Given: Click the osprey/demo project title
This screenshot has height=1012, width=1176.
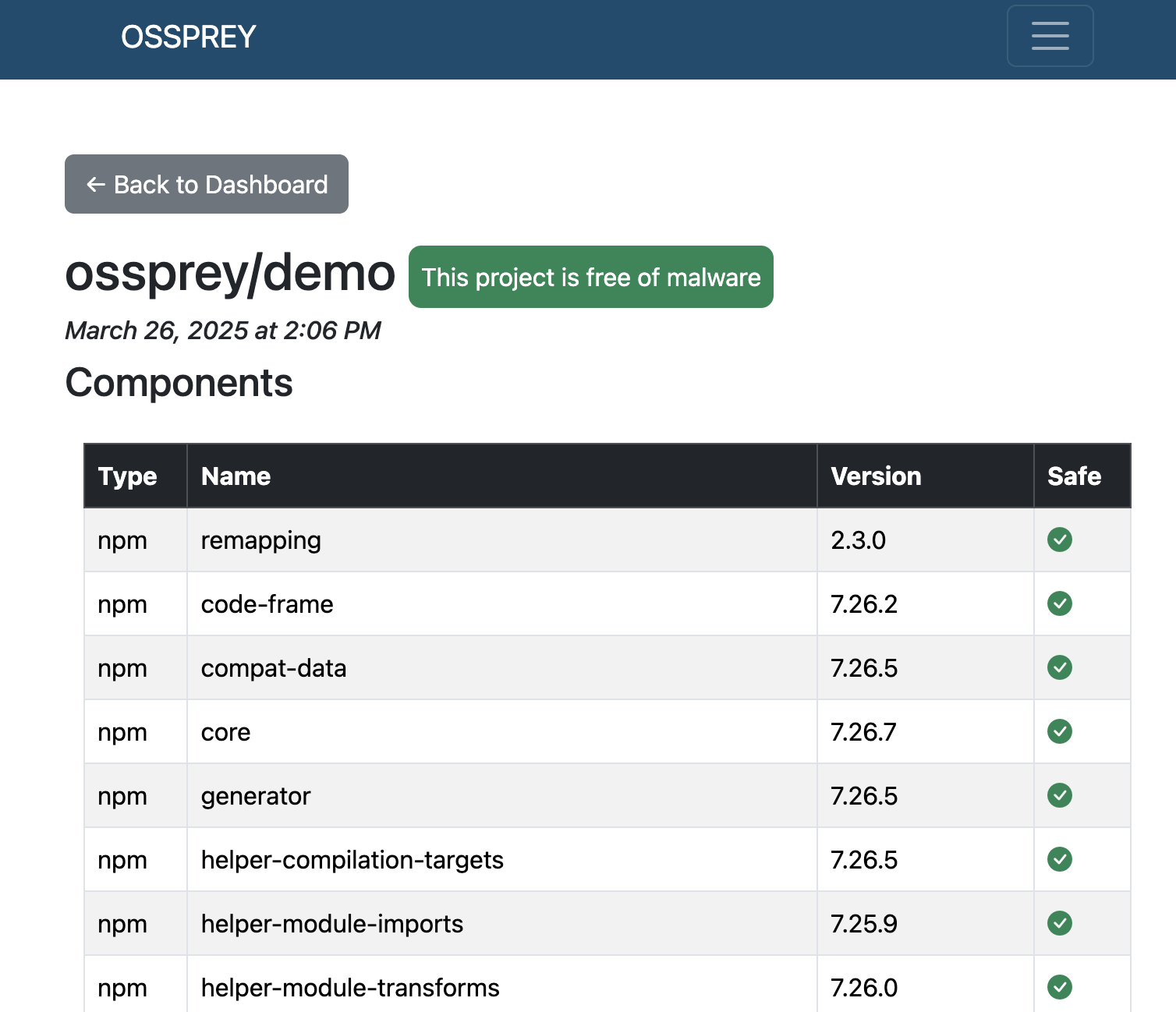Looking at the screenshot, I should (x=230, y=274).
